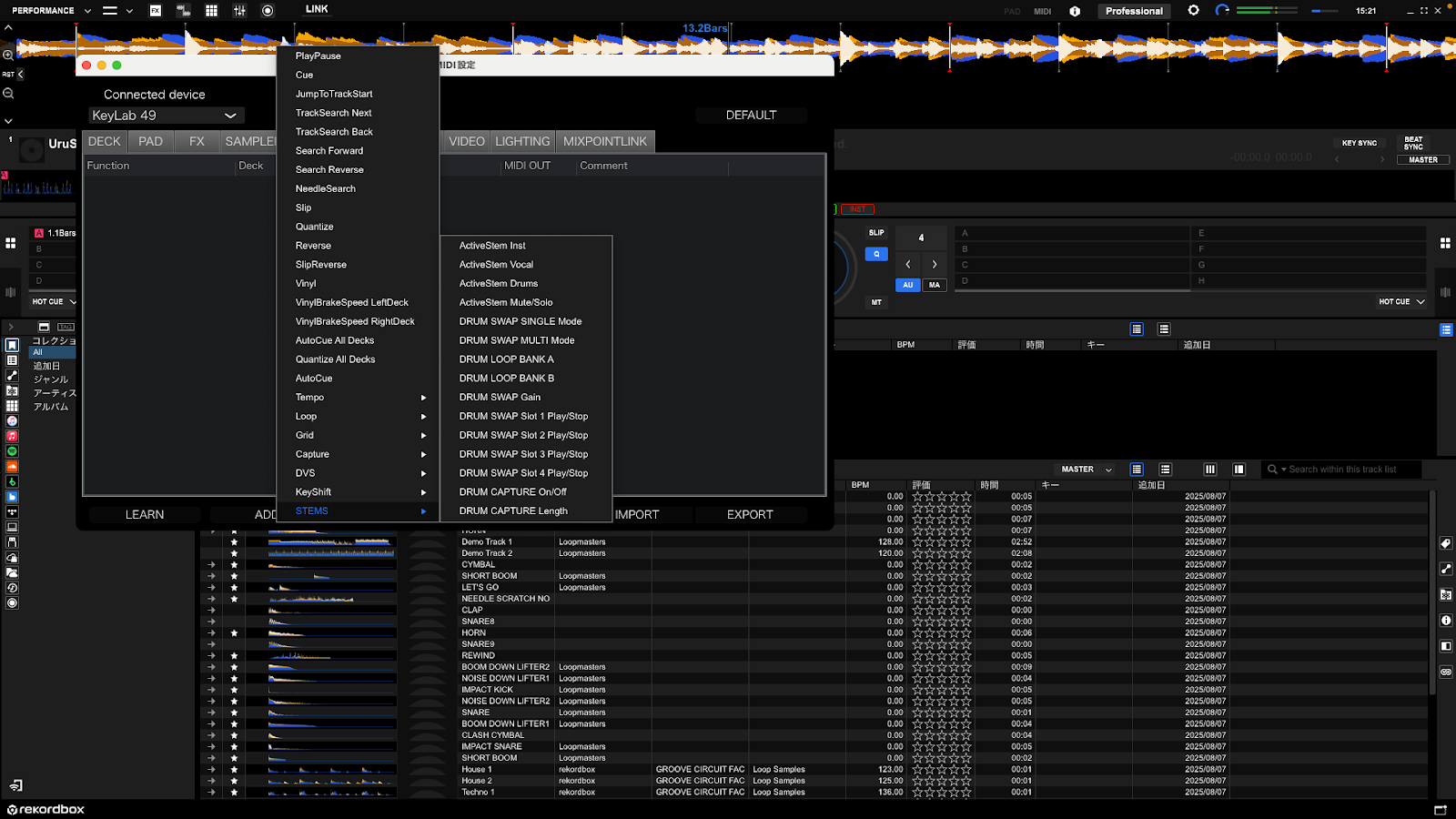The width and height of the screenshot is (1456, 819).
Task: Click the info icon next to MIDI
Action: tap(1075, 11)
